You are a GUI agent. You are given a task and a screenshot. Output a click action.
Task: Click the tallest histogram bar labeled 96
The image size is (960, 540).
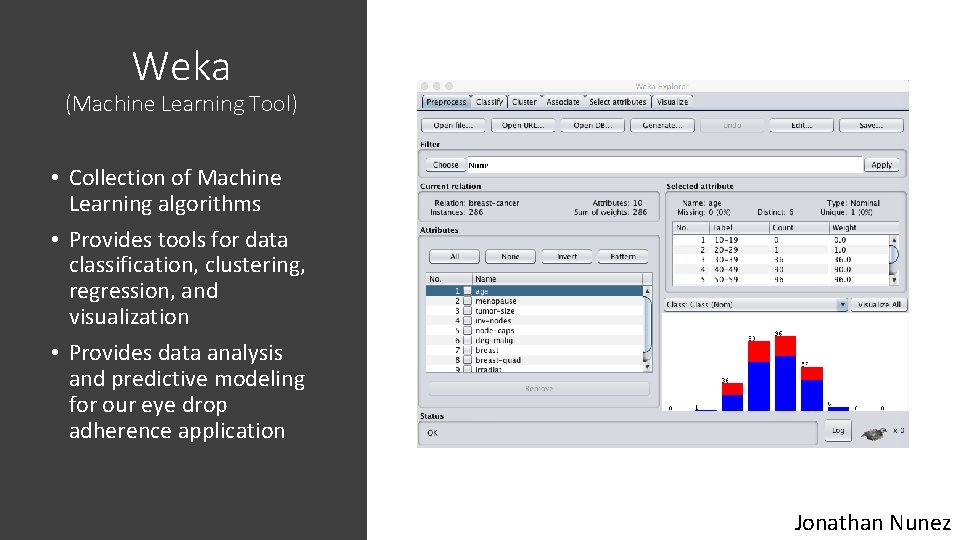(x=785, y=373)
